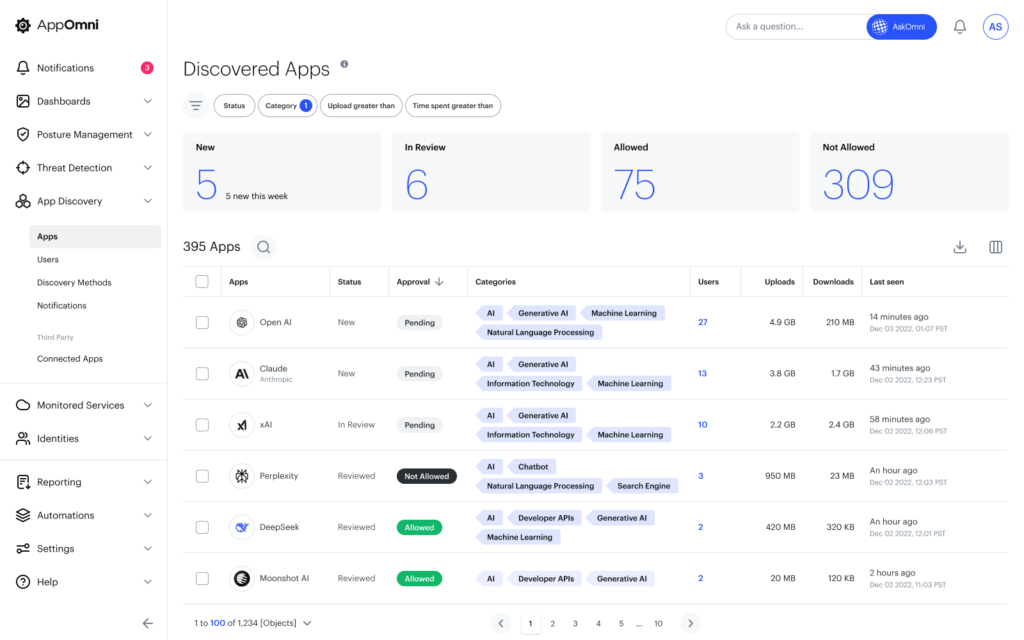Open the AS user avatar
The height and width of the screenshot is (640, 1024).
pos(995,27)
